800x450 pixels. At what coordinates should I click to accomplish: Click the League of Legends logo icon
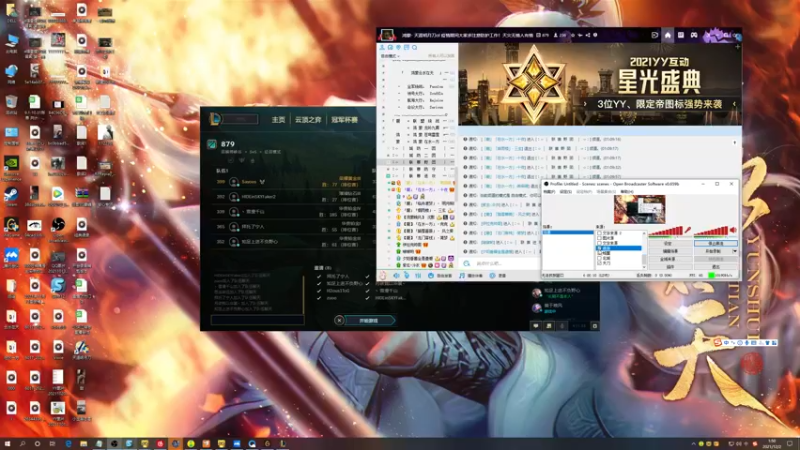click(215, 119)
